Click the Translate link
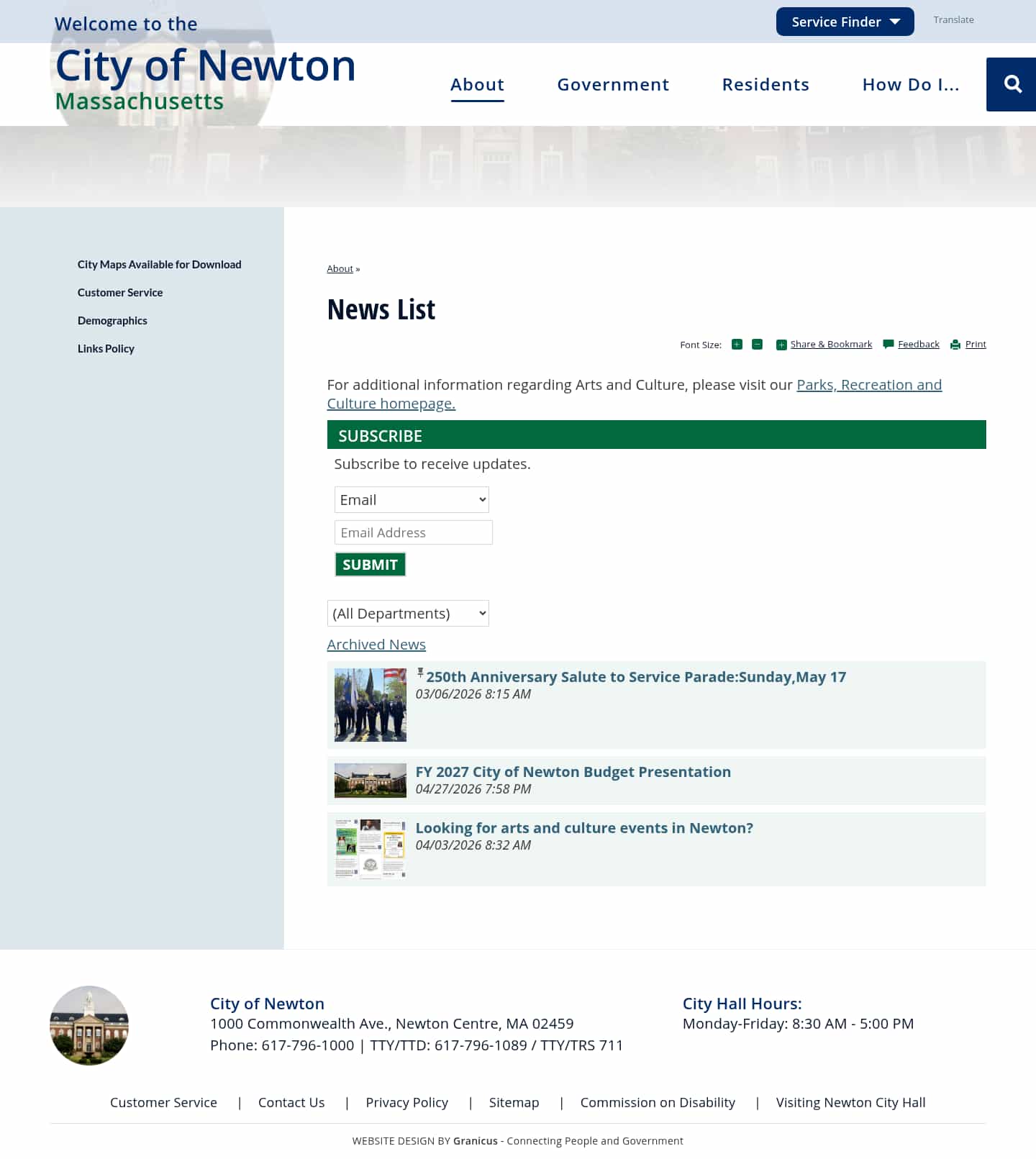This screenshot has height=1159, width=1036. [953, 20]
